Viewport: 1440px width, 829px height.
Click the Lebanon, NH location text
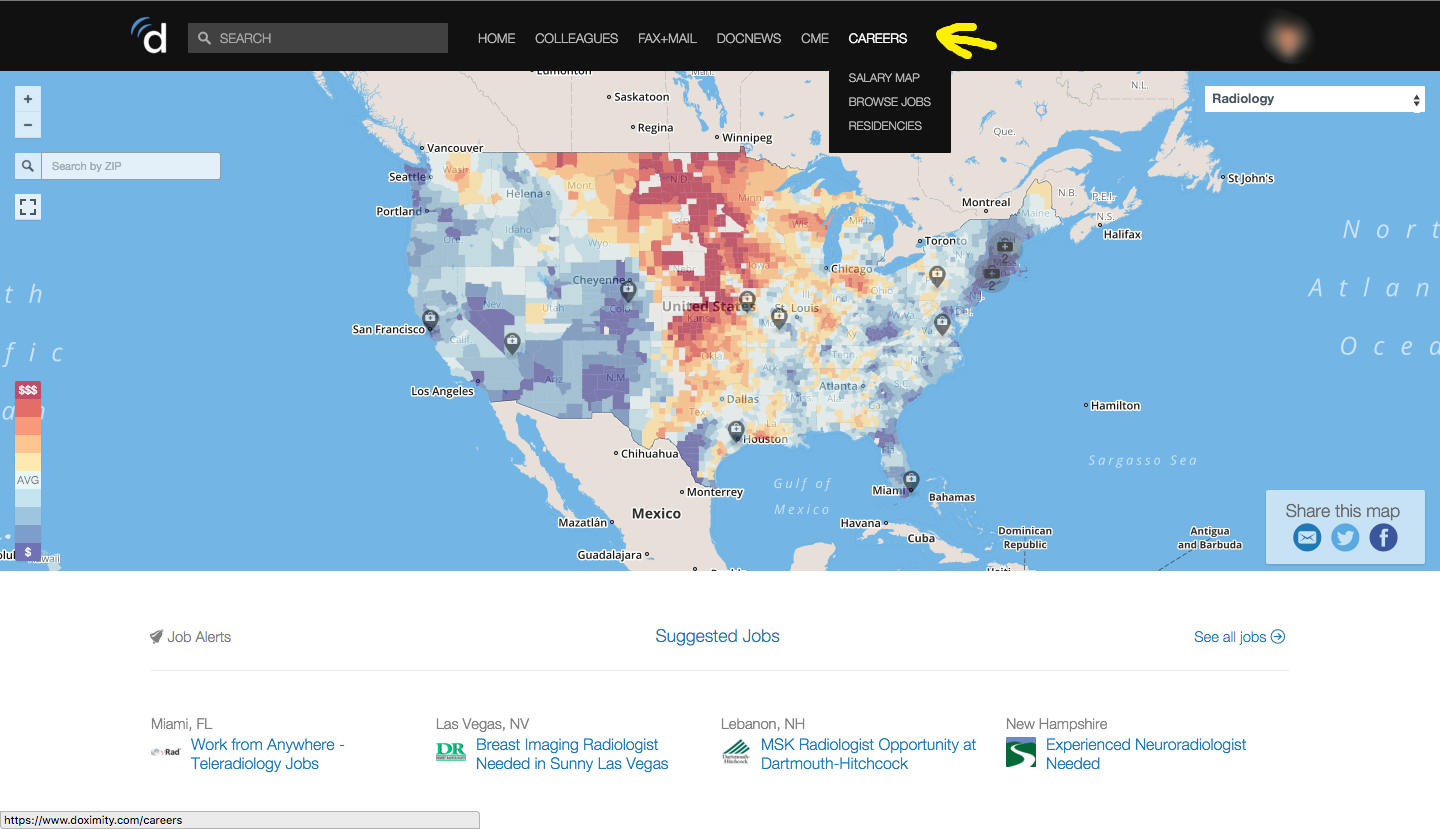point(763,724)
